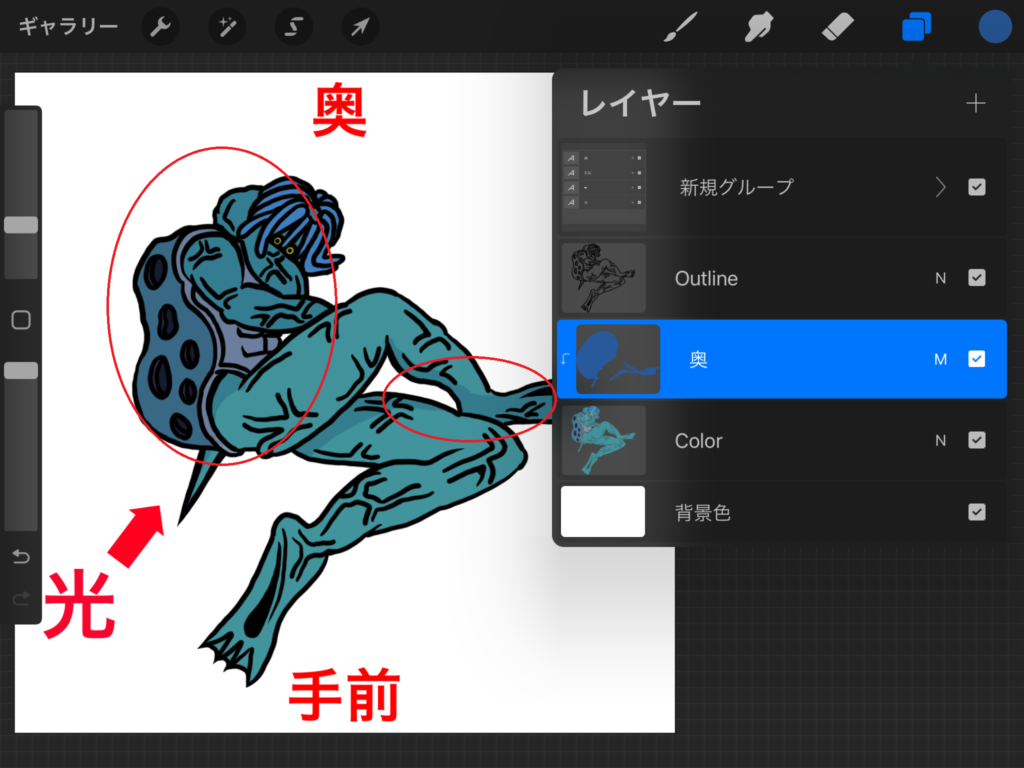The height and width of the screenshot is (768, 1024).
Task: Close the Layers panel via layers icon
Action: click(916, 27)
